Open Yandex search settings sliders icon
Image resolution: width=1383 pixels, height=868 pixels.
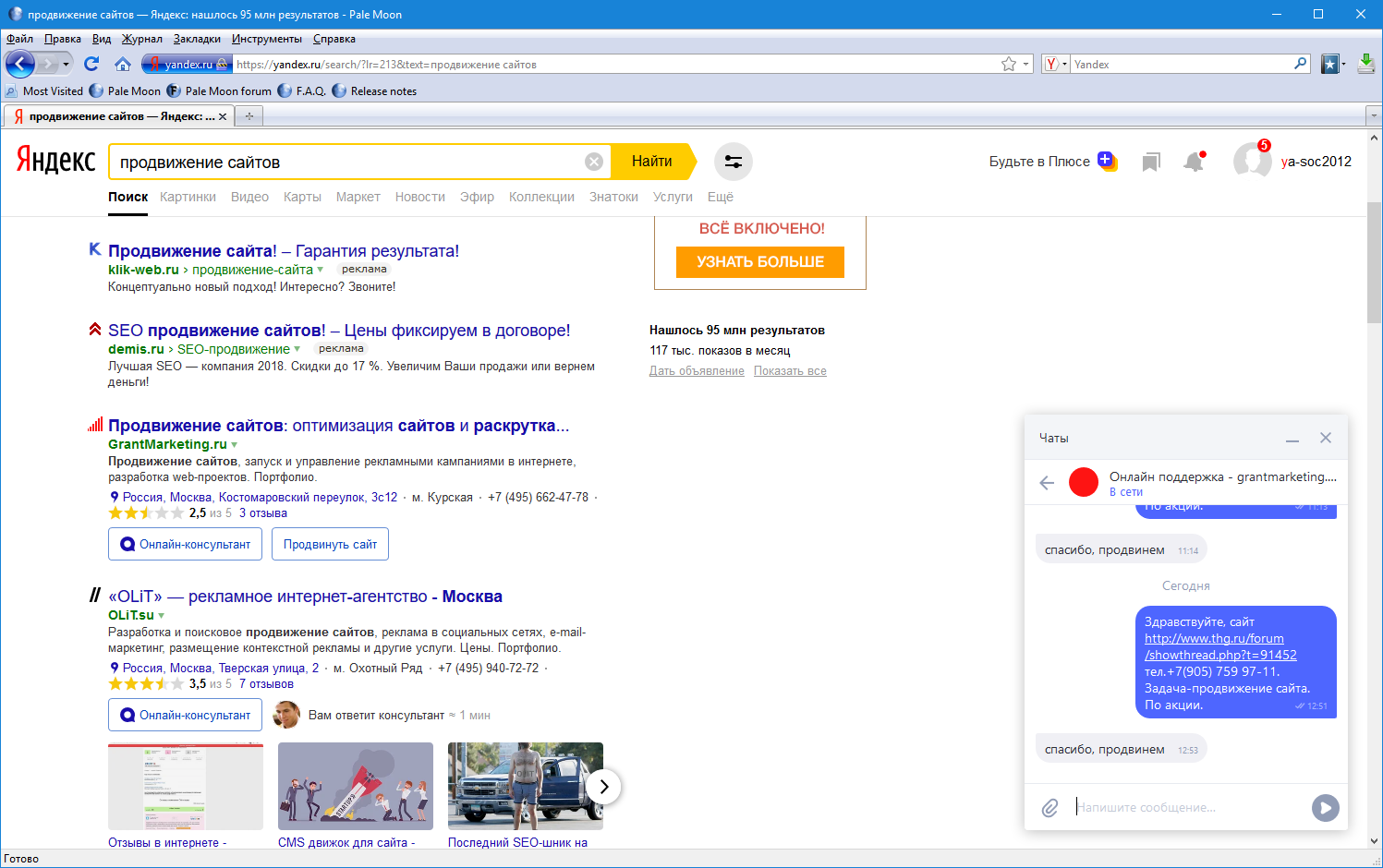coord(734,162)
